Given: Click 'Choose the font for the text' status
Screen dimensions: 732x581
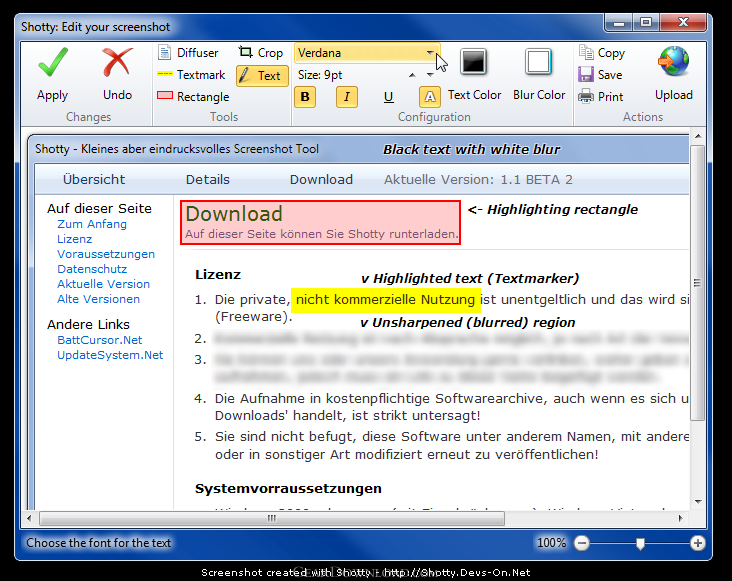Looking at the screenshot, I should 99,543.
